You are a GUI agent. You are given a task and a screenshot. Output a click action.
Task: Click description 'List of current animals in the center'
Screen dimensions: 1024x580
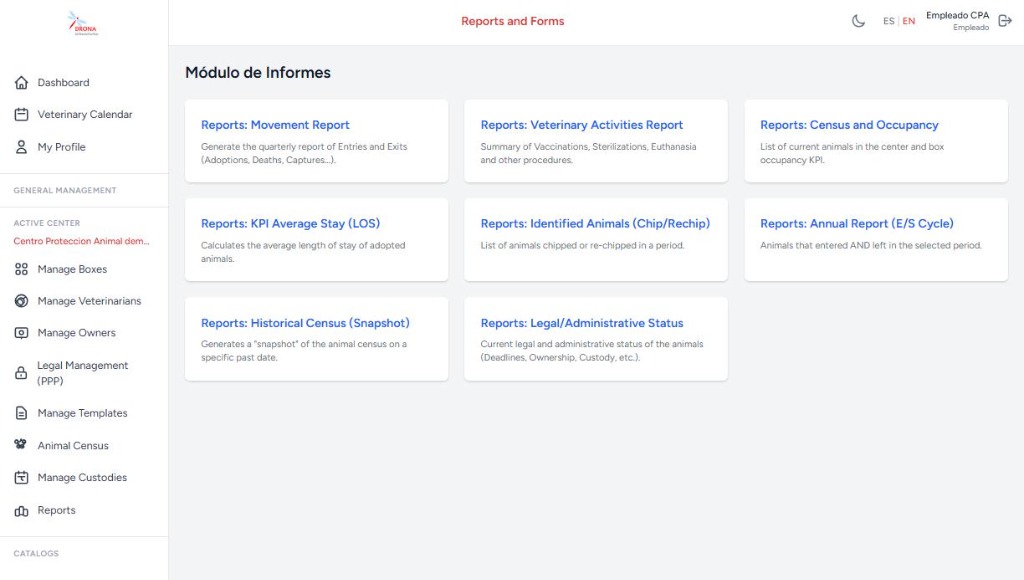point(852,153)
